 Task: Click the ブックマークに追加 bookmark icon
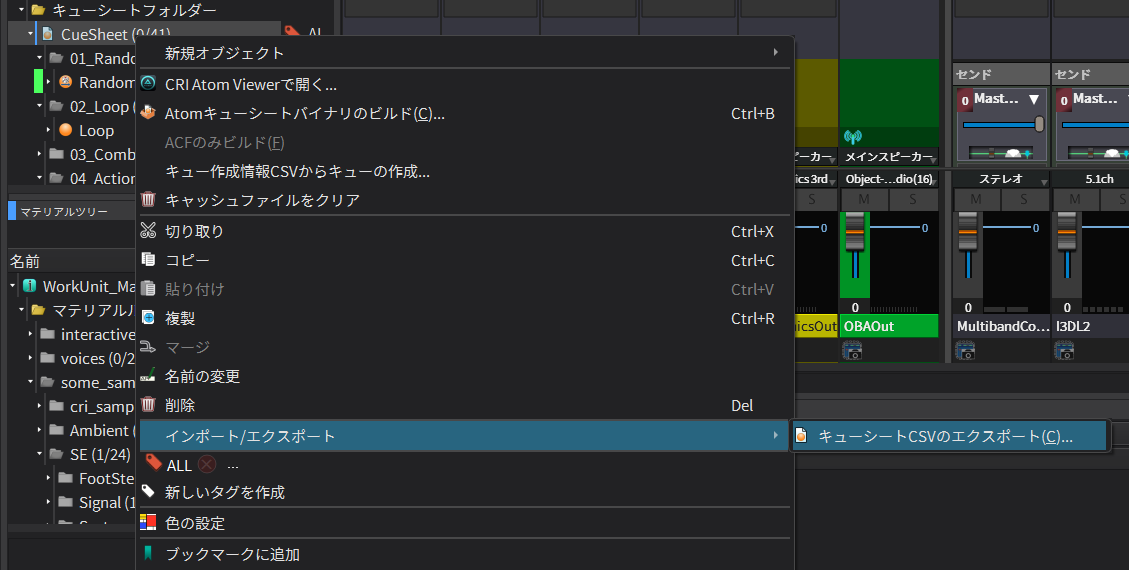pos(148,553)
